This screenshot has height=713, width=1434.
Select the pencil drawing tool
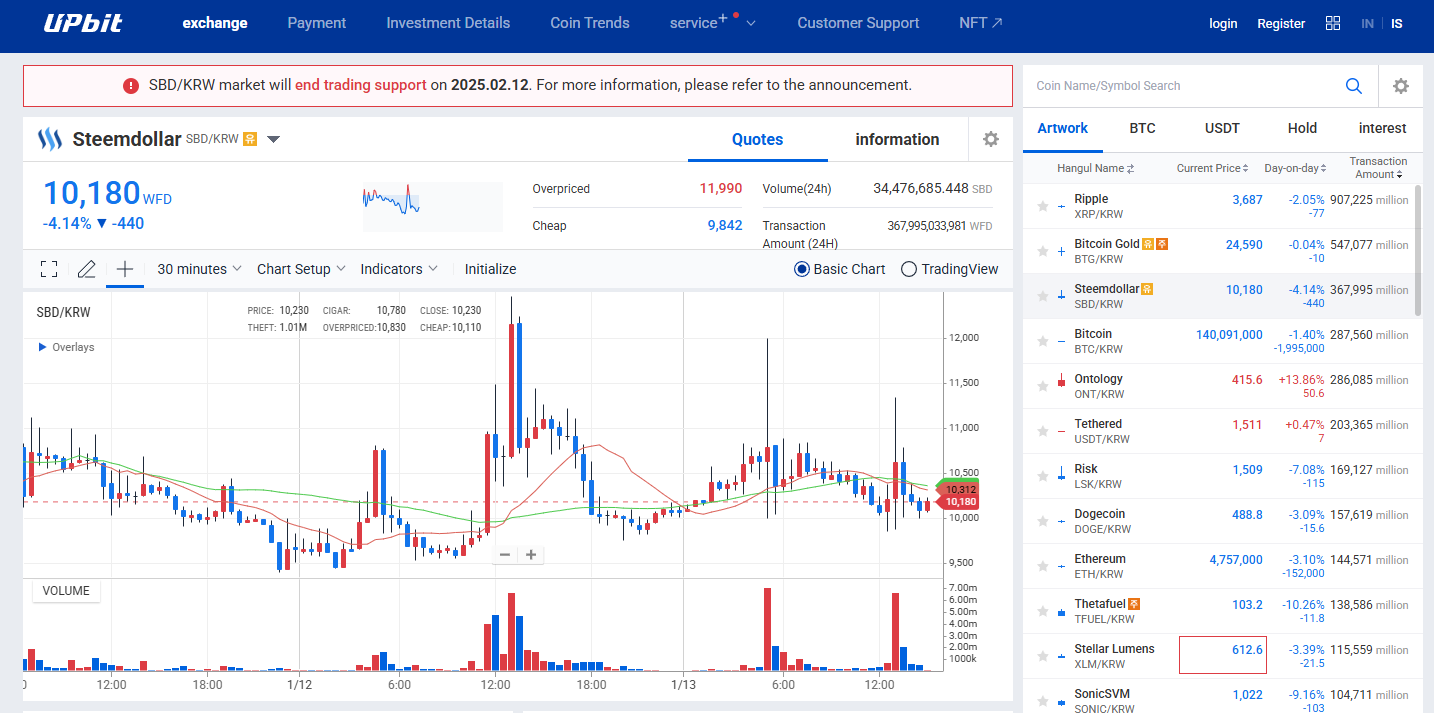coord(87,269)
